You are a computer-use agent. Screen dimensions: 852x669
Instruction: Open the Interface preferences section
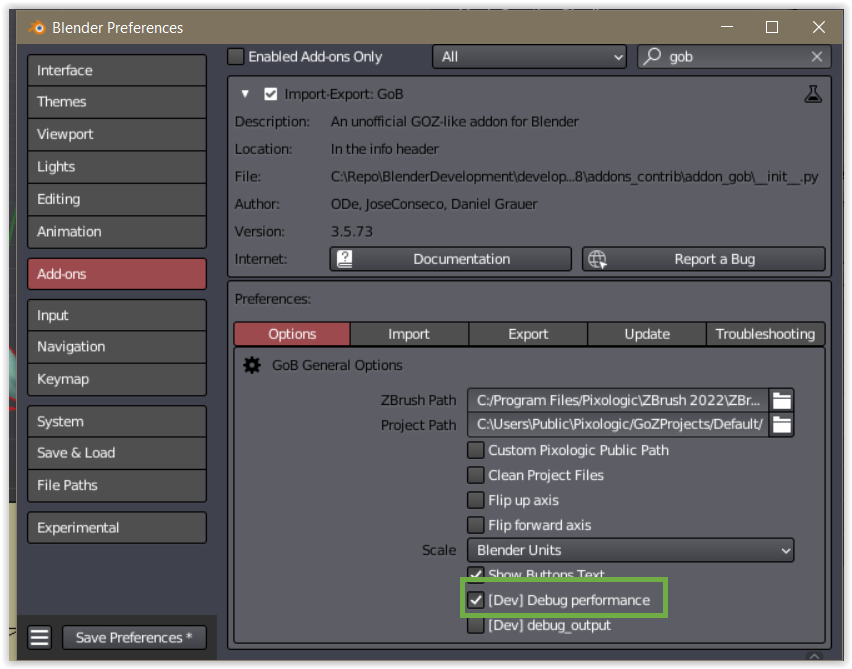point(117,70)
